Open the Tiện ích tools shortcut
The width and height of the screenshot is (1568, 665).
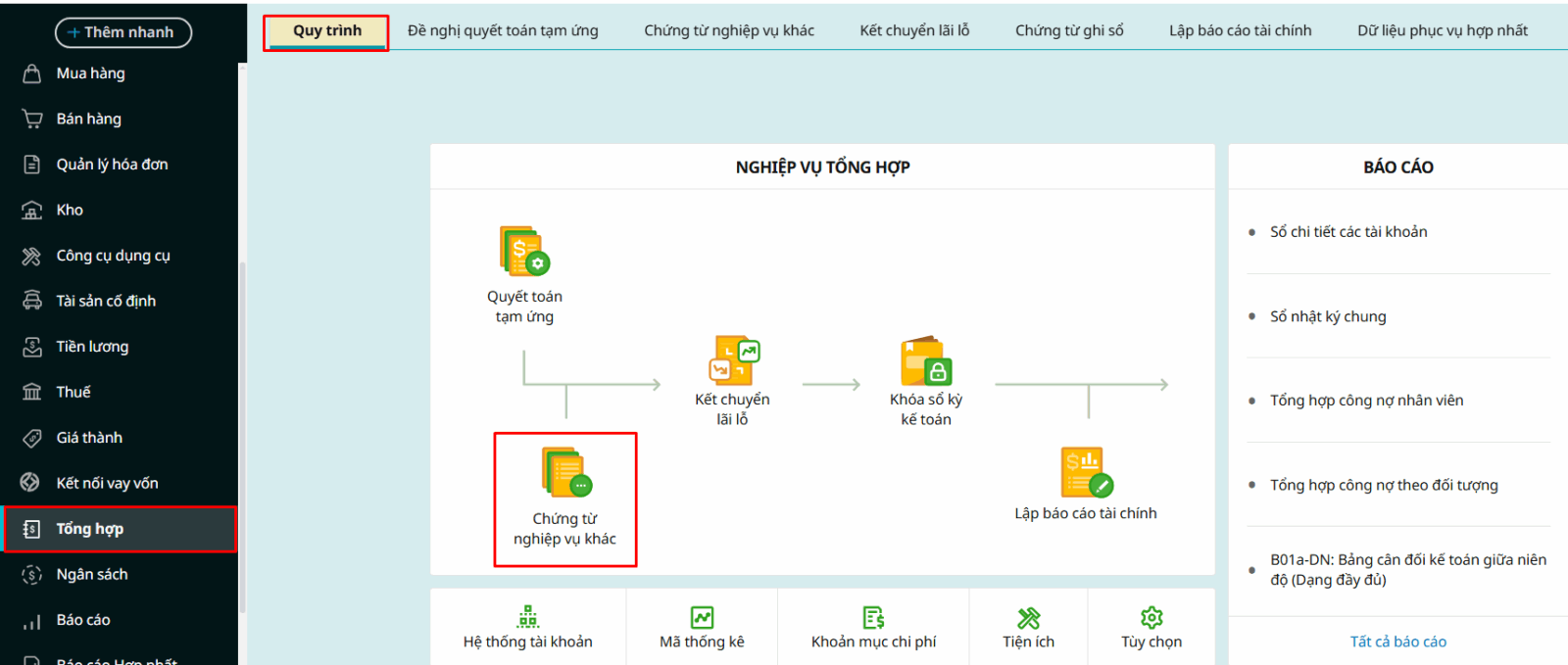(1028, 628)
